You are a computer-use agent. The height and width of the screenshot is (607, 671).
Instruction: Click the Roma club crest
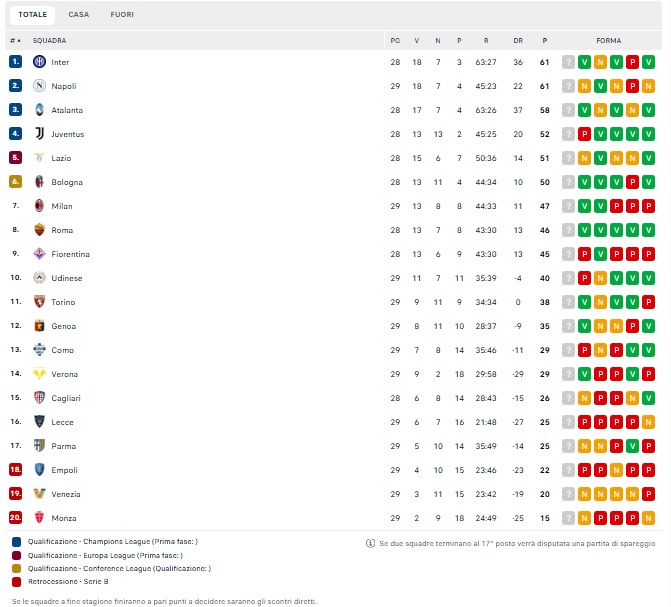click(40, 230)
